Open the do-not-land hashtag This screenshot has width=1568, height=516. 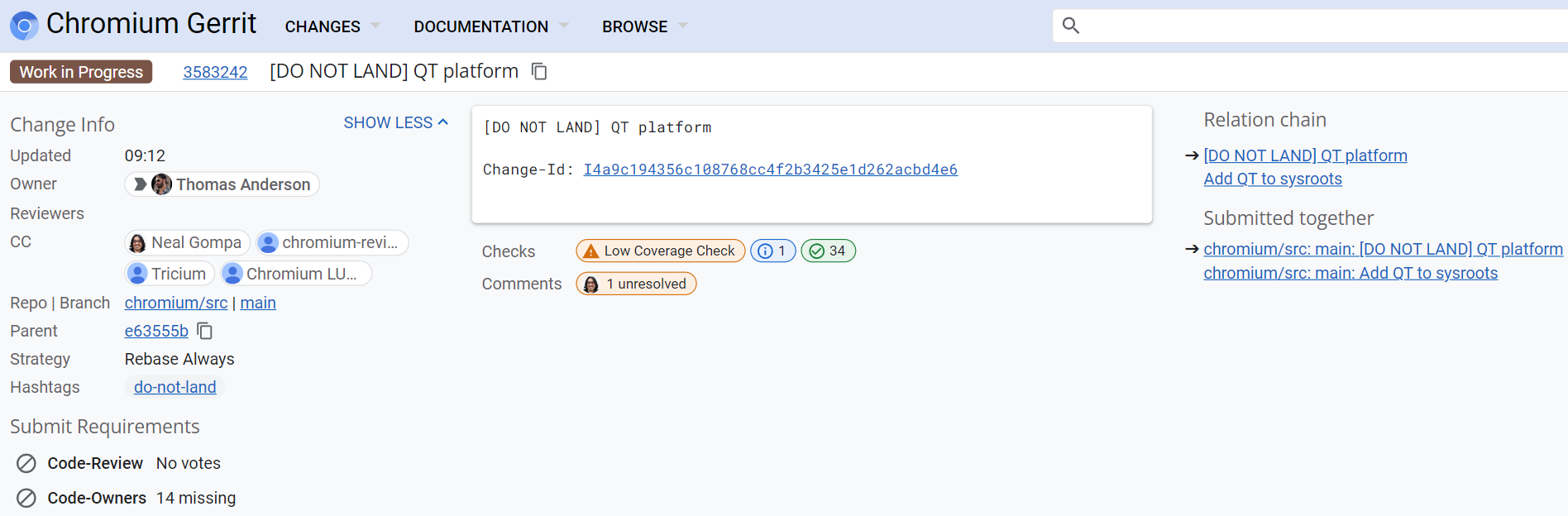pos(174,388)
